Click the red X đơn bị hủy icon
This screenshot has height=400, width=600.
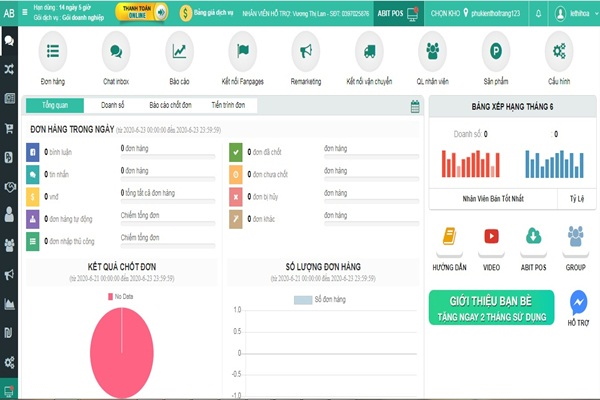[236, 197]
